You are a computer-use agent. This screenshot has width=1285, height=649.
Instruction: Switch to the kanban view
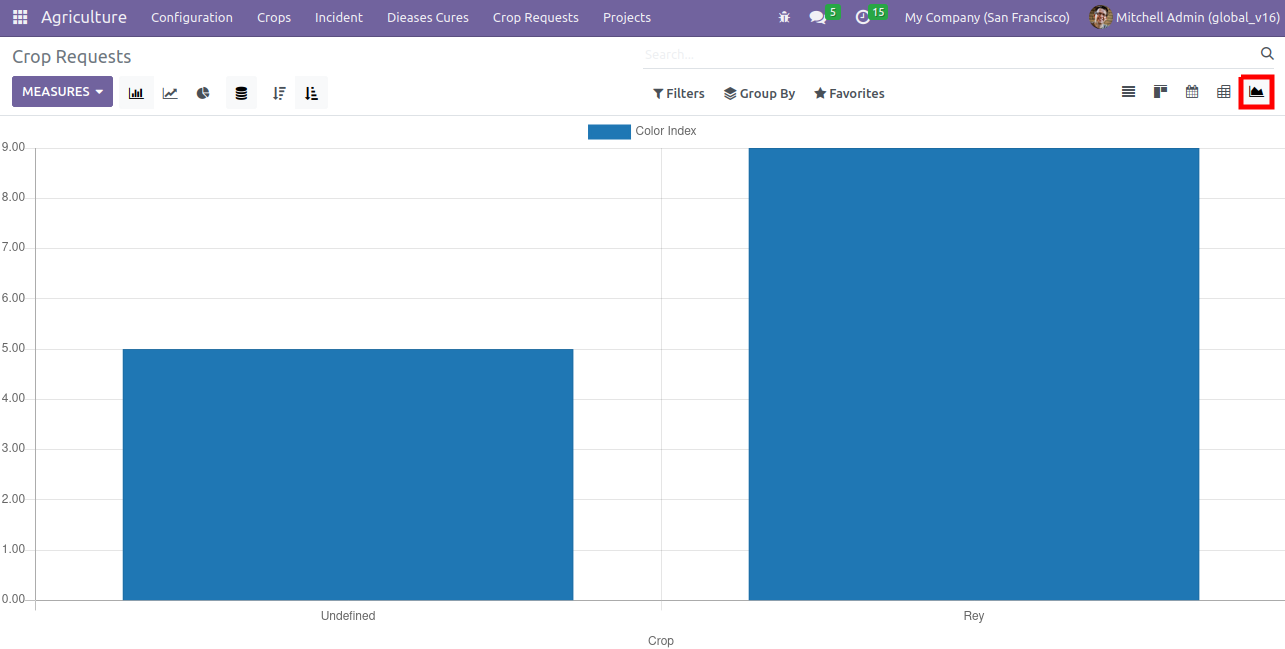[x=1160, y=92]
